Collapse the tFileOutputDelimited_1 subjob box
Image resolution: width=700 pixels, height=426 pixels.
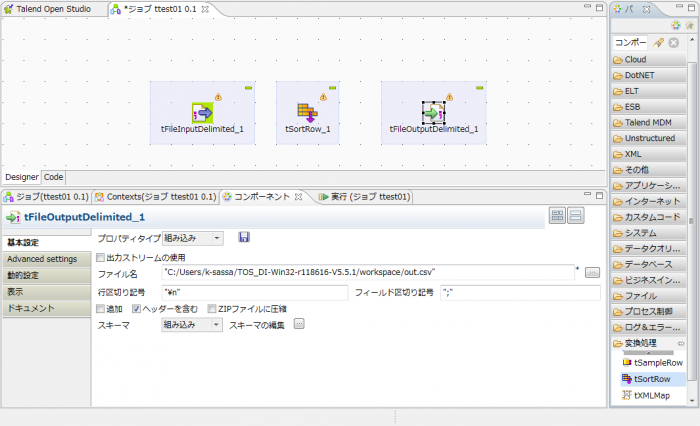click(479, 88)
